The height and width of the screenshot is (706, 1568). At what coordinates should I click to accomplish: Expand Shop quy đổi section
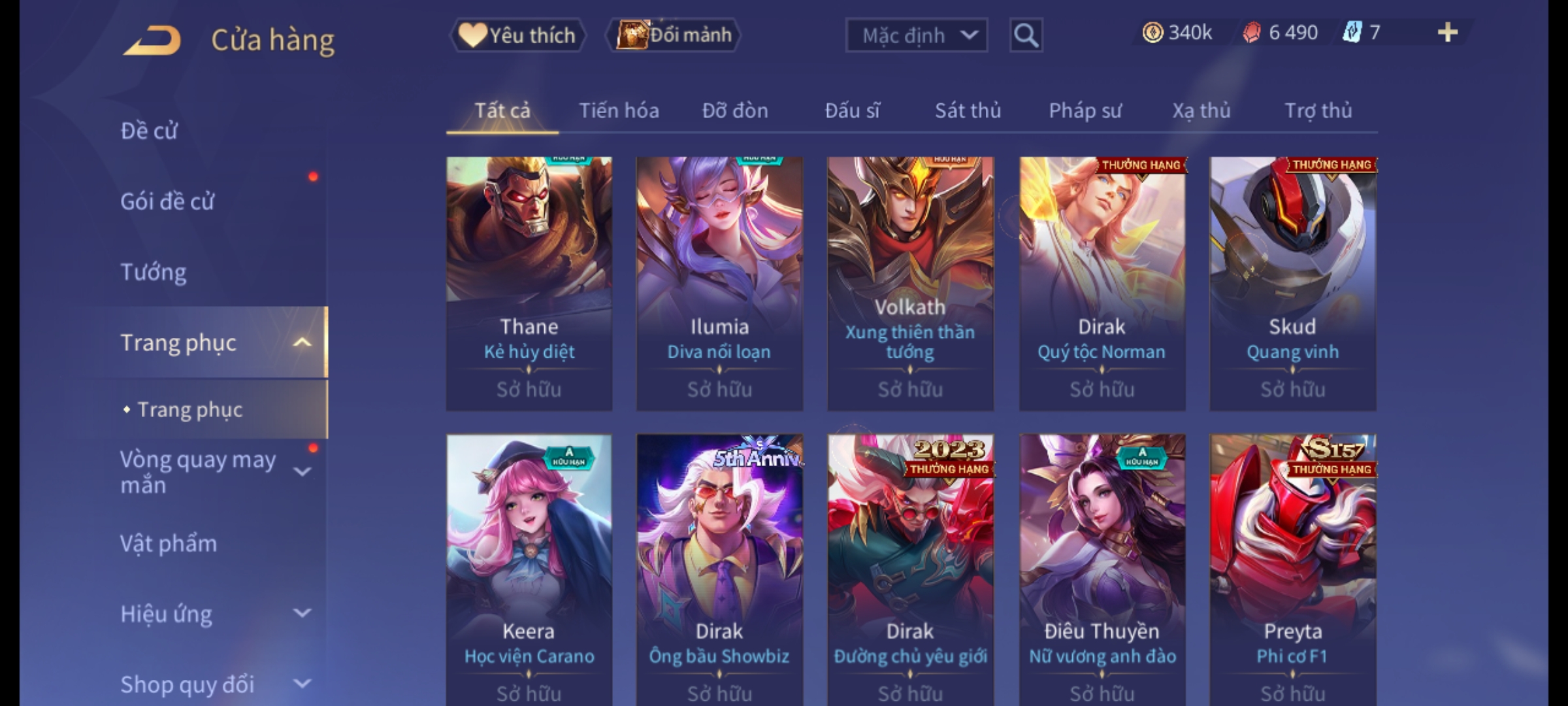tap(302, 684)
